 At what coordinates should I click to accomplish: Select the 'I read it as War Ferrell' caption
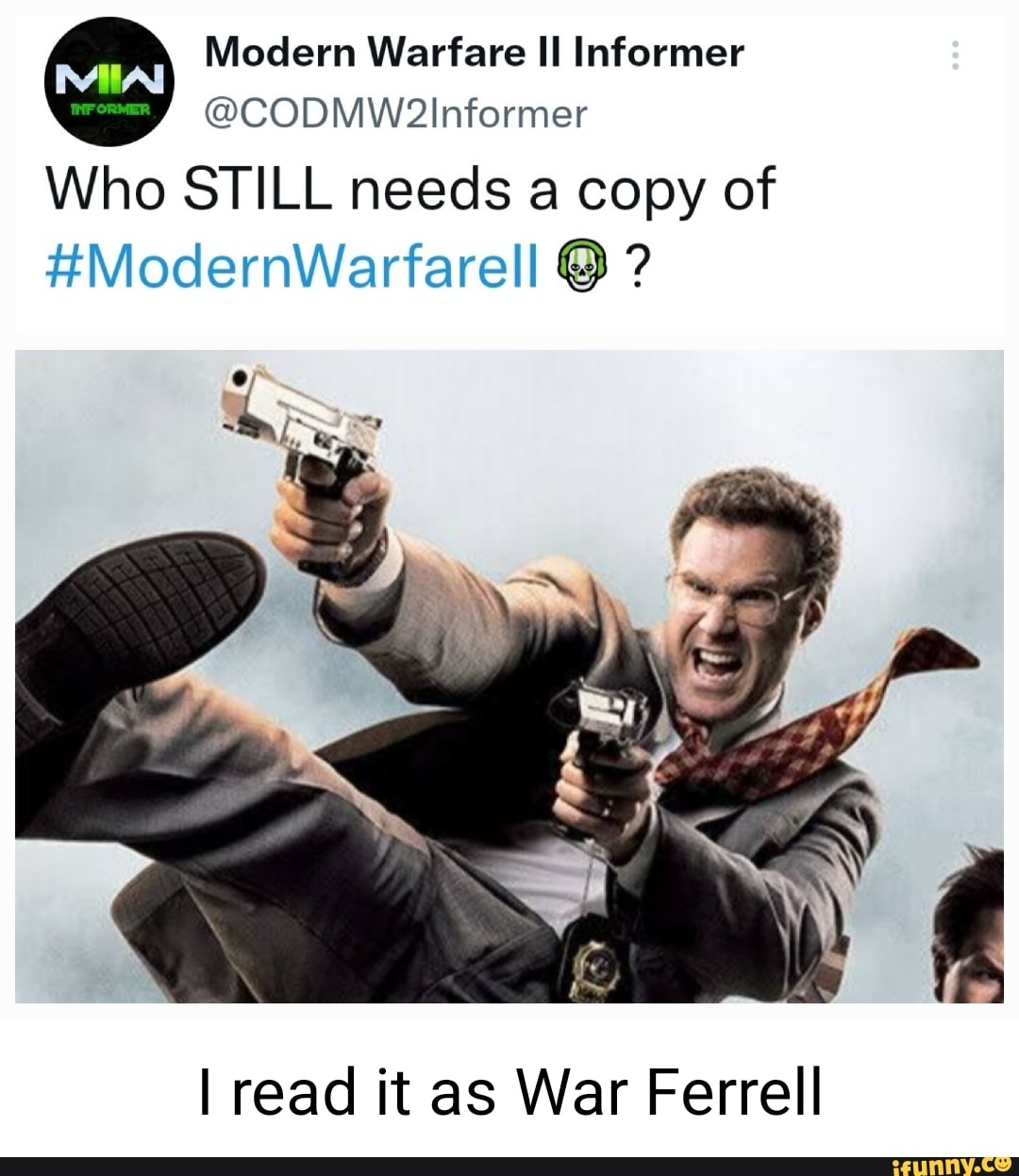click(509, 1092)
